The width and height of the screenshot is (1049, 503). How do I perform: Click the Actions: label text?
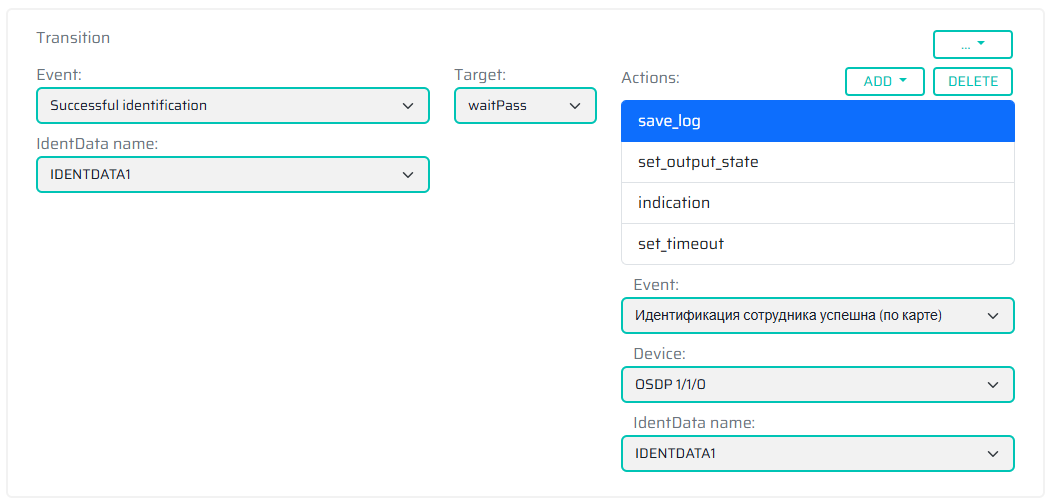pos(650,77)
